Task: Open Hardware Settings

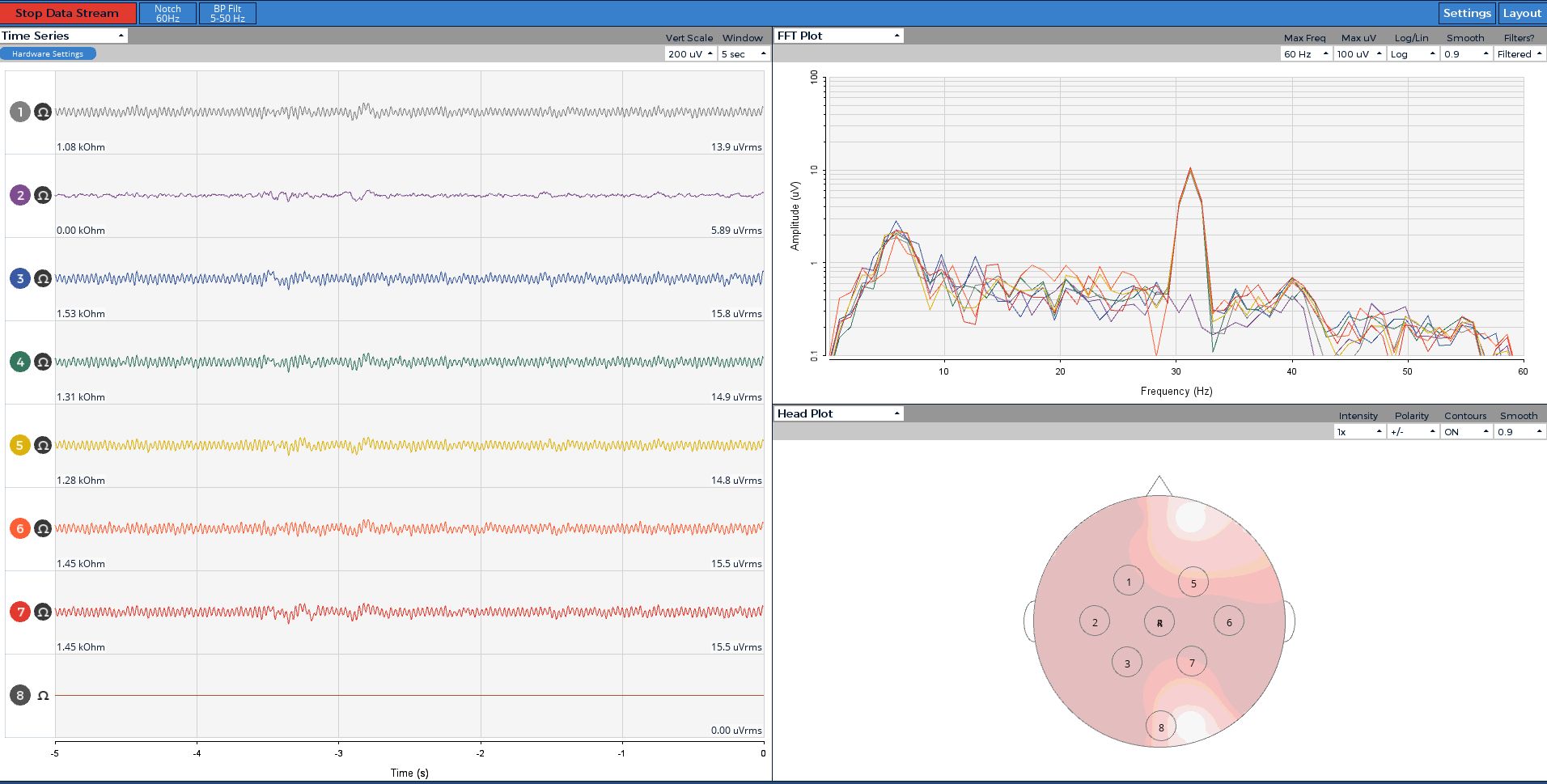Action: pyautogui.click(x=47, y=53)
